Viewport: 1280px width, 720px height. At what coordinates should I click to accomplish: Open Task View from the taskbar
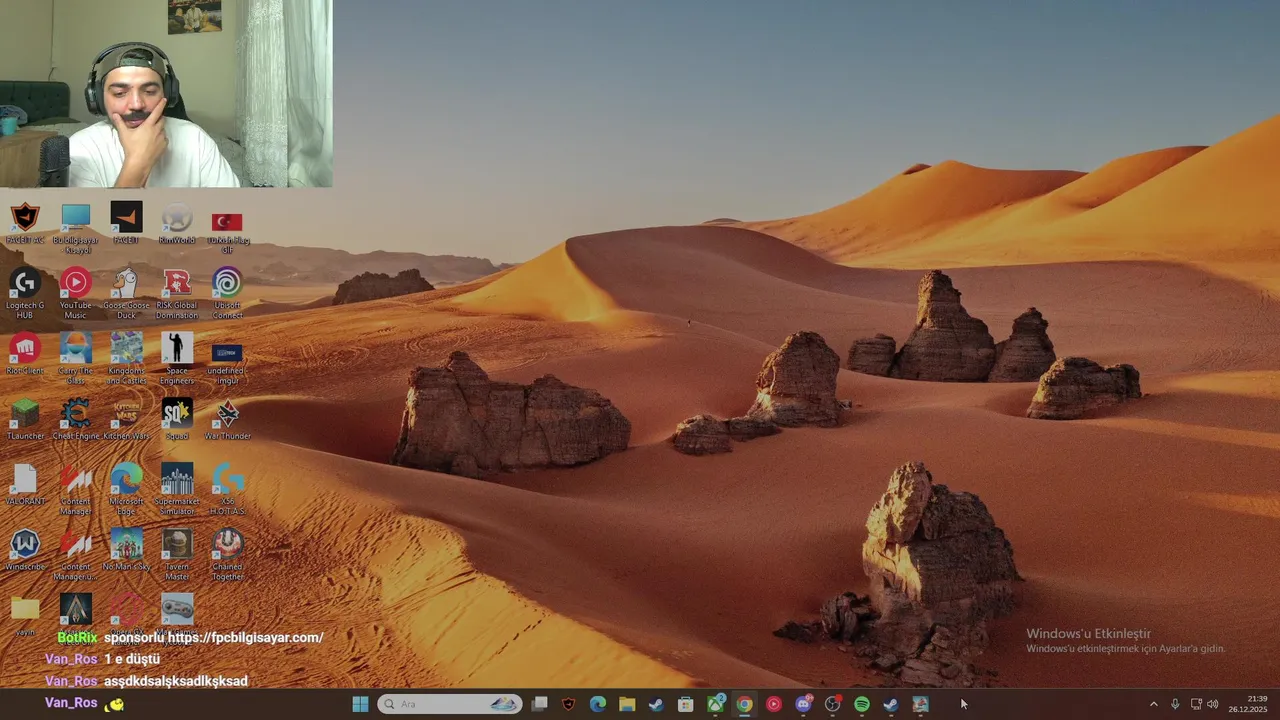tap(539, 704)
